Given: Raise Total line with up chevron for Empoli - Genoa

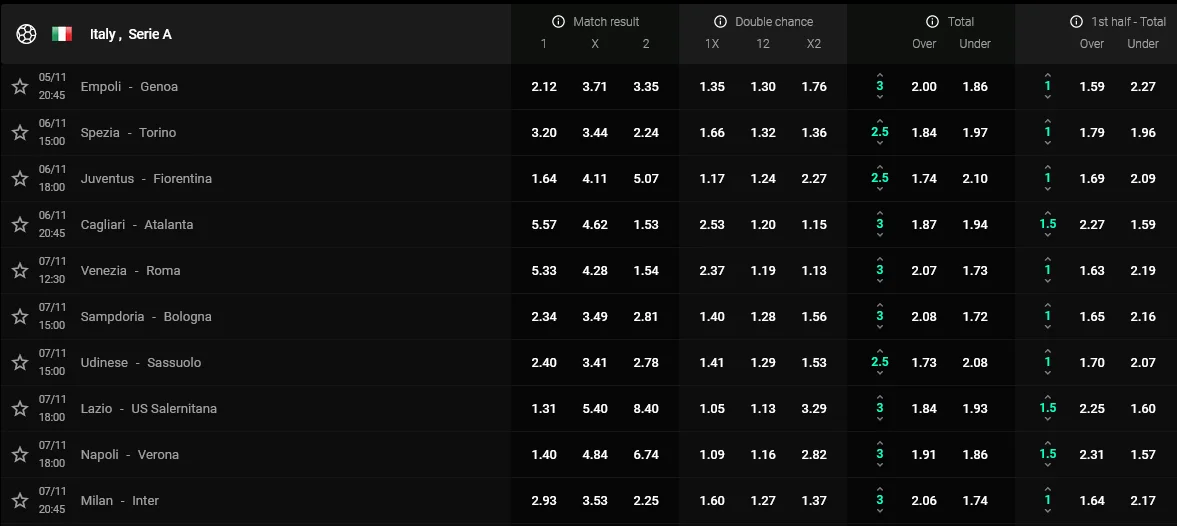Looking at the screenshot, I should point(880,75).
